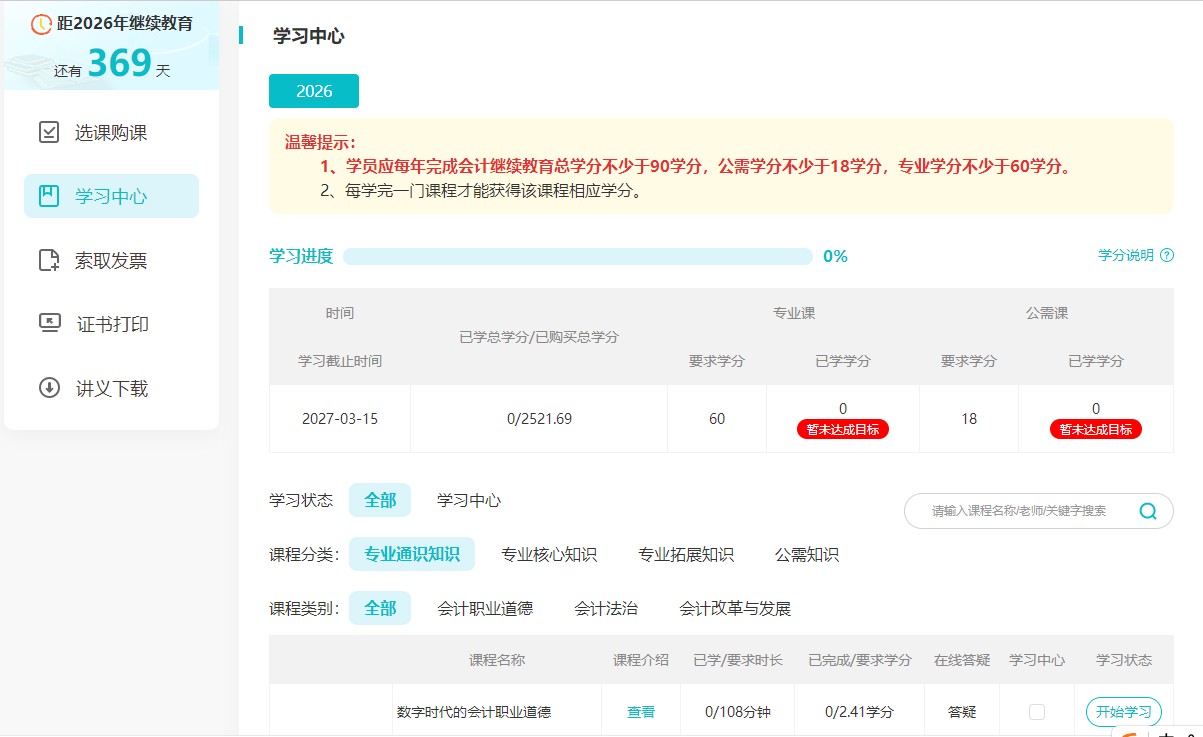Click course name 数字时代的会计职业道德
This screenshot has height=737, width=1203.
(x=474, y=712)
